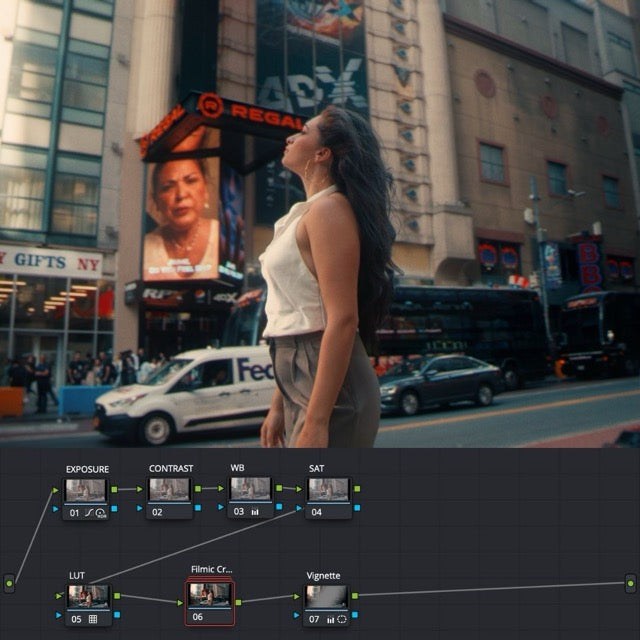Image resolution: width=640 pixels, height=640 pixels.
Task: Click the blue key output of LUT node
Action: (117, 616)
